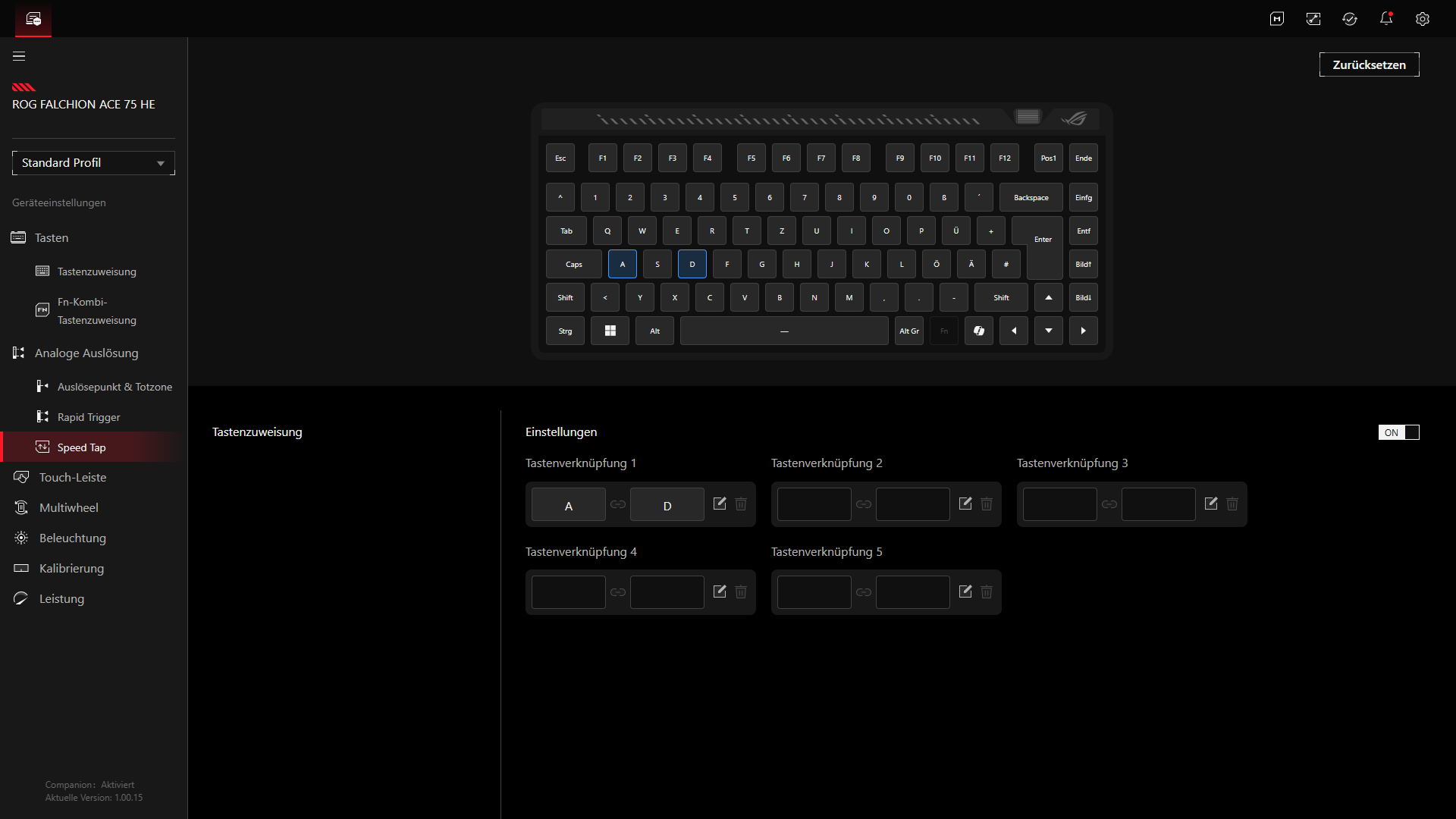Image resolution: width=1456 pixels, height=819 pixels.
Task: Open the Standard Profil dropdown
Action: [x=93, y=163]
